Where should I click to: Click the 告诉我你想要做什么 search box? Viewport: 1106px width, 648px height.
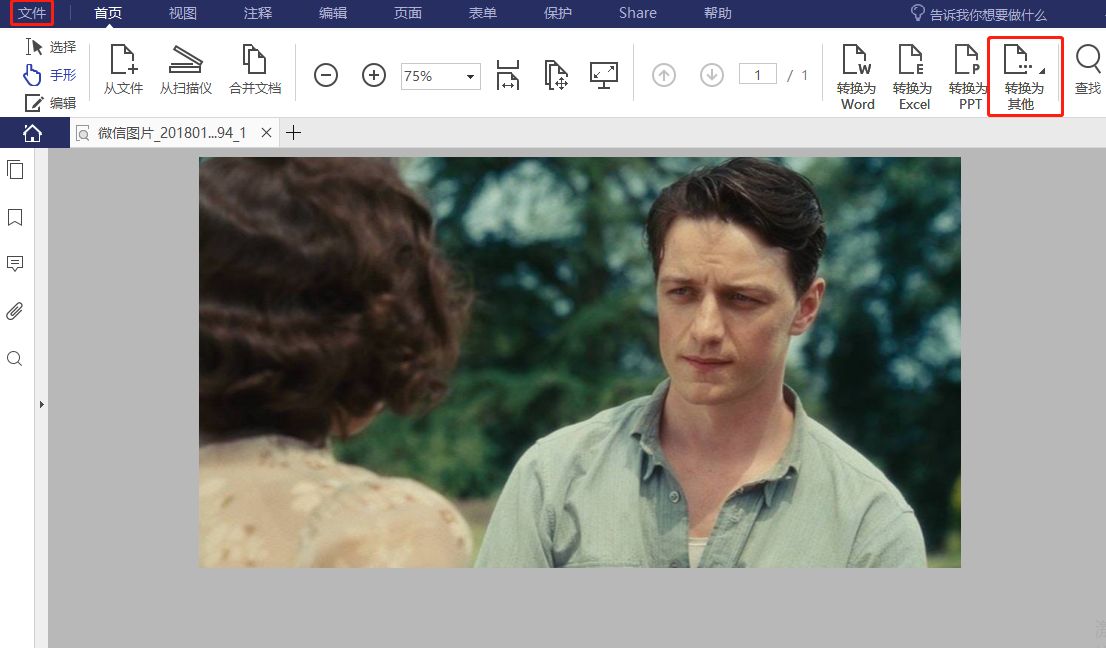[979, 14]
